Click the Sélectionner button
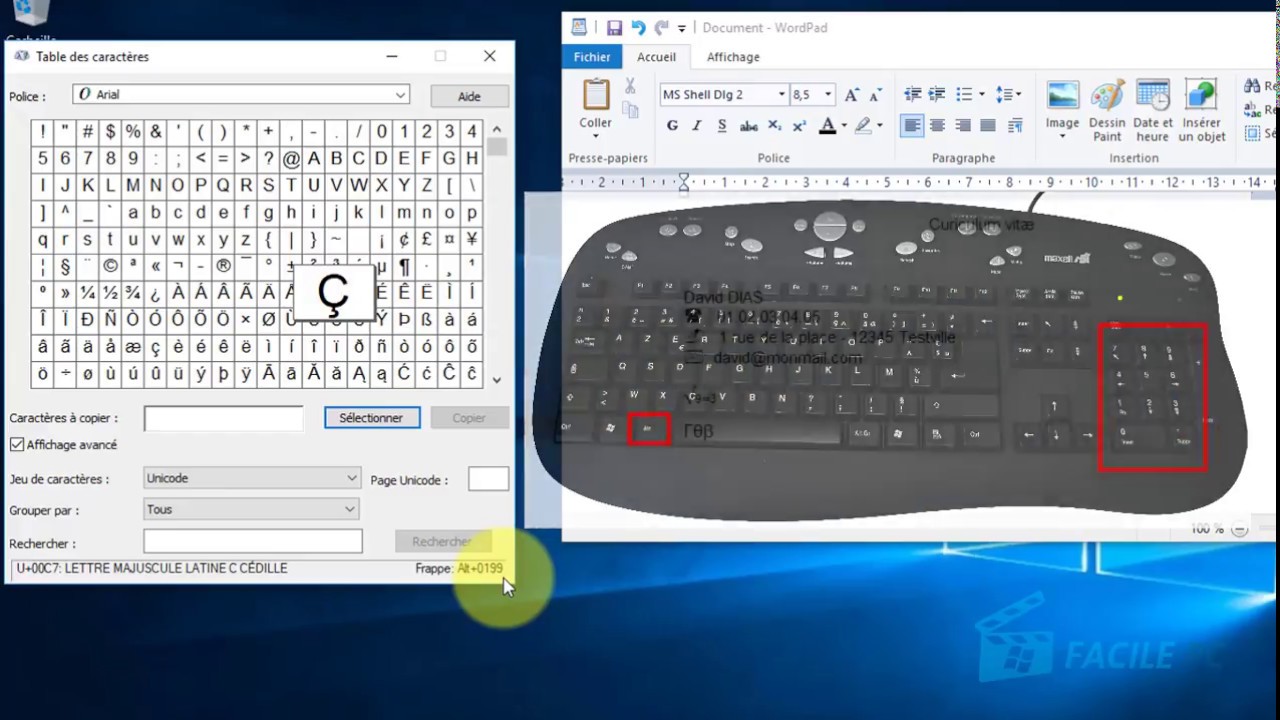 (371, 418)
